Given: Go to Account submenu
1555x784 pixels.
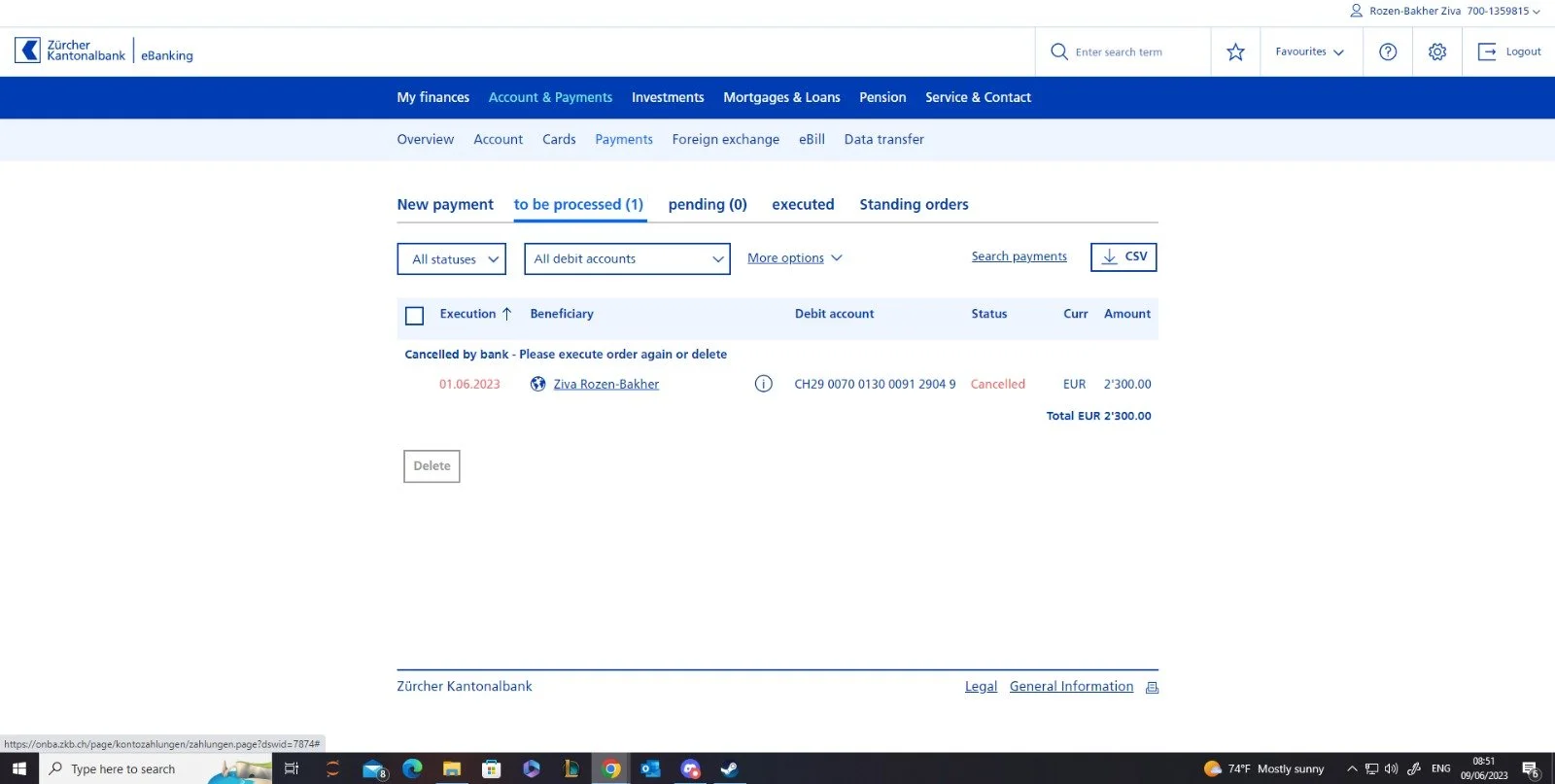Looking at the screenshot, I should pyautogui.click(x=498, y=139).
